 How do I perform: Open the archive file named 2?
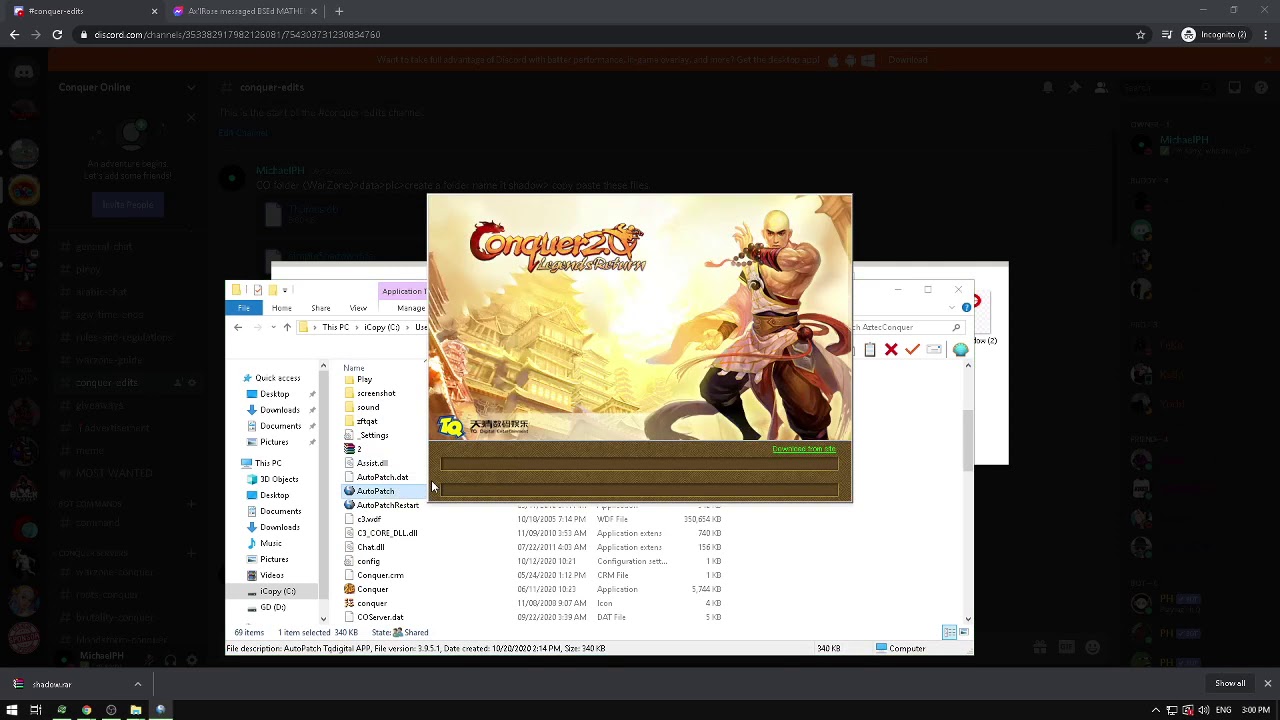[x=352, y=449]
